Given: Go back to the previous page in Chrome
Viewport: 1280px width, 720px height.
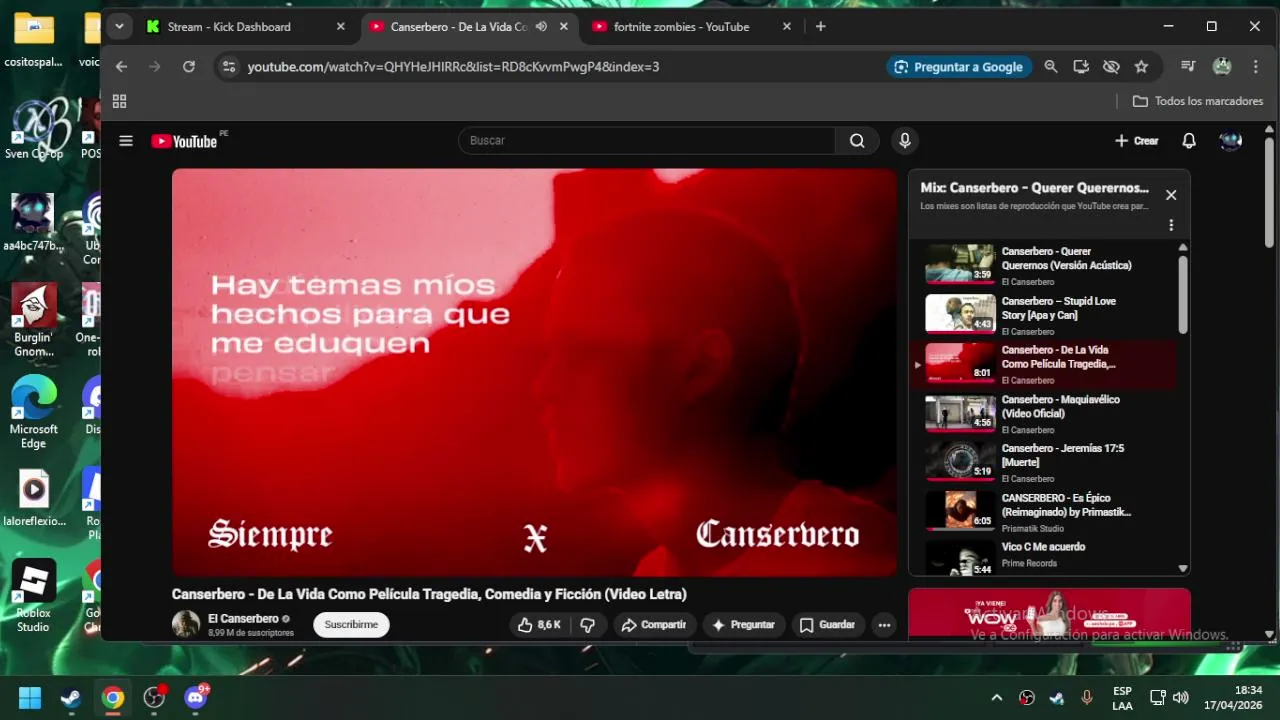Looking at the screenshot, I should point(122,67).
